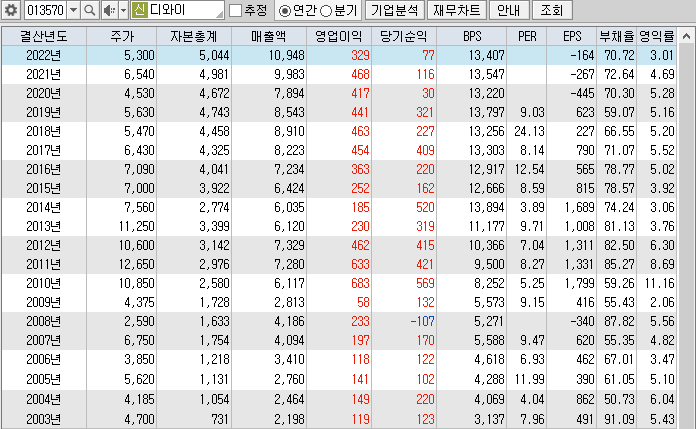Click the 2020년 EPS value -445
The width and height of the screenshot is (696, 429).
point(582,93)
